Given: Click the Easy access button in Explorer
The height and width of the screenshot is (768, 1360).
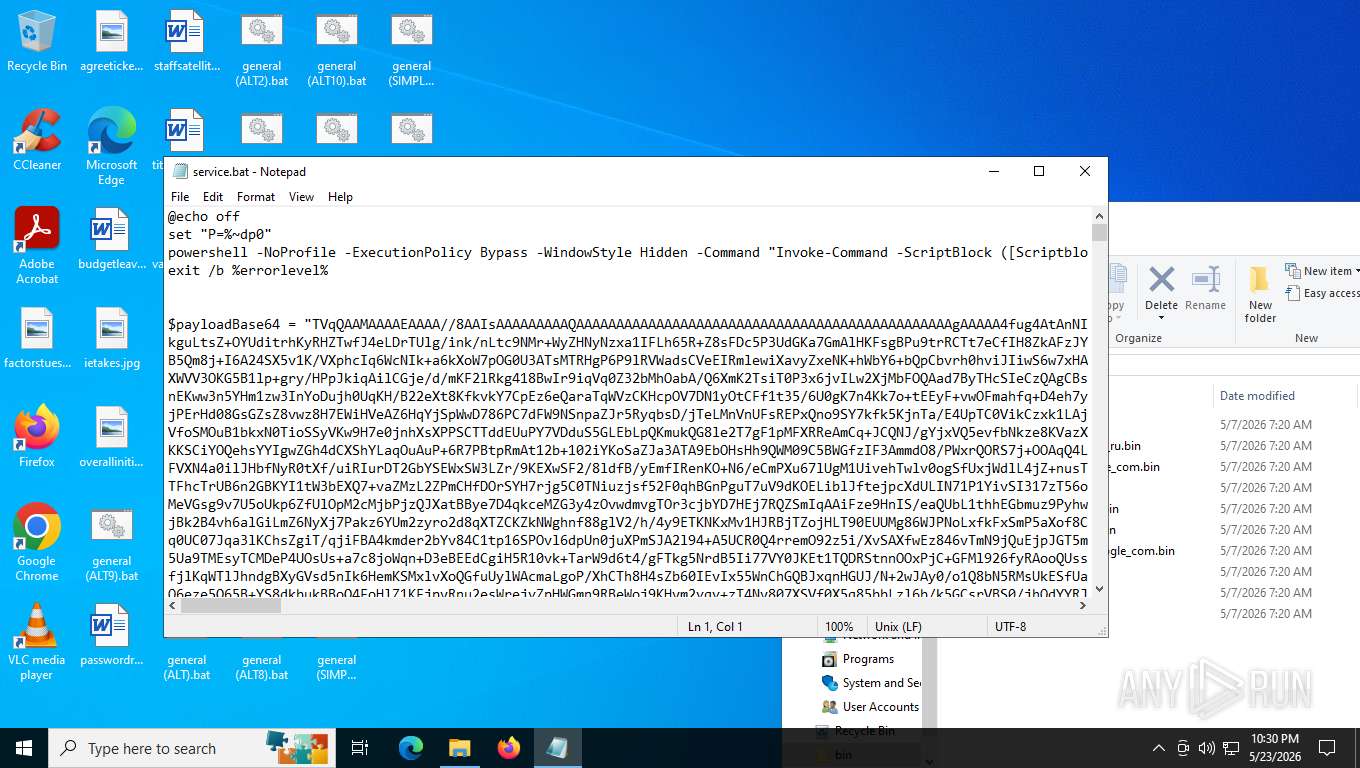Looking at the screenshot, I should pos(1322,293).
